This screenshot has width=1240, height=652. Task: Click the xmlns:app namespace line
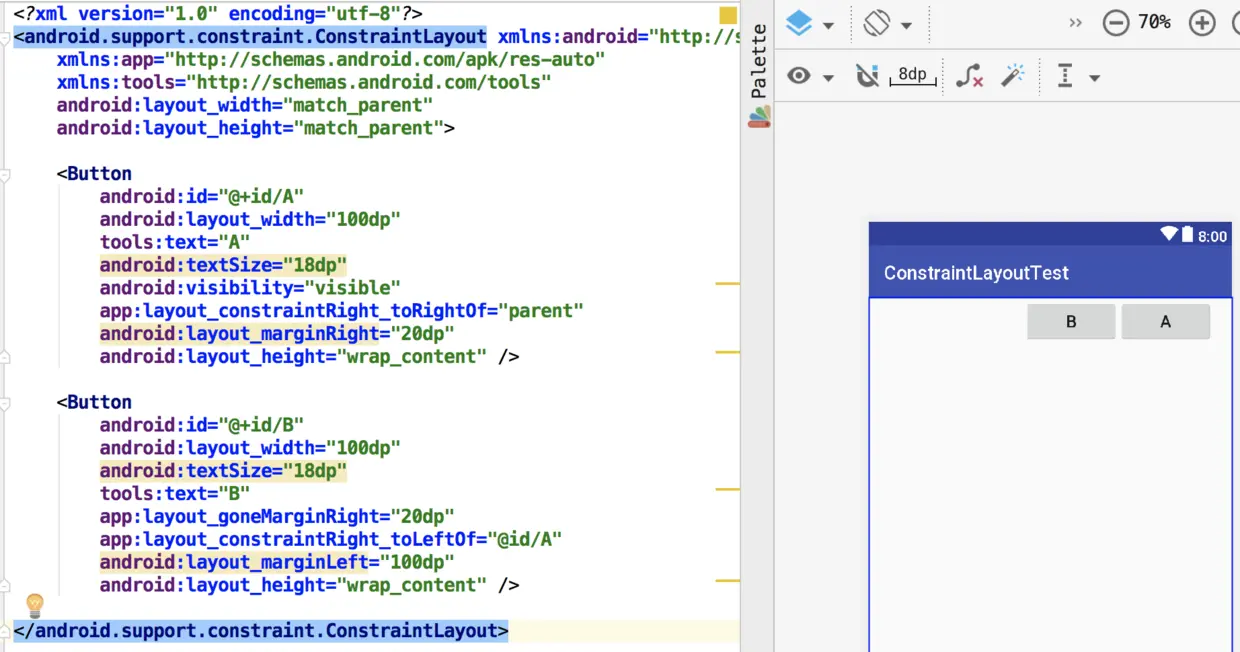point(331,60)
